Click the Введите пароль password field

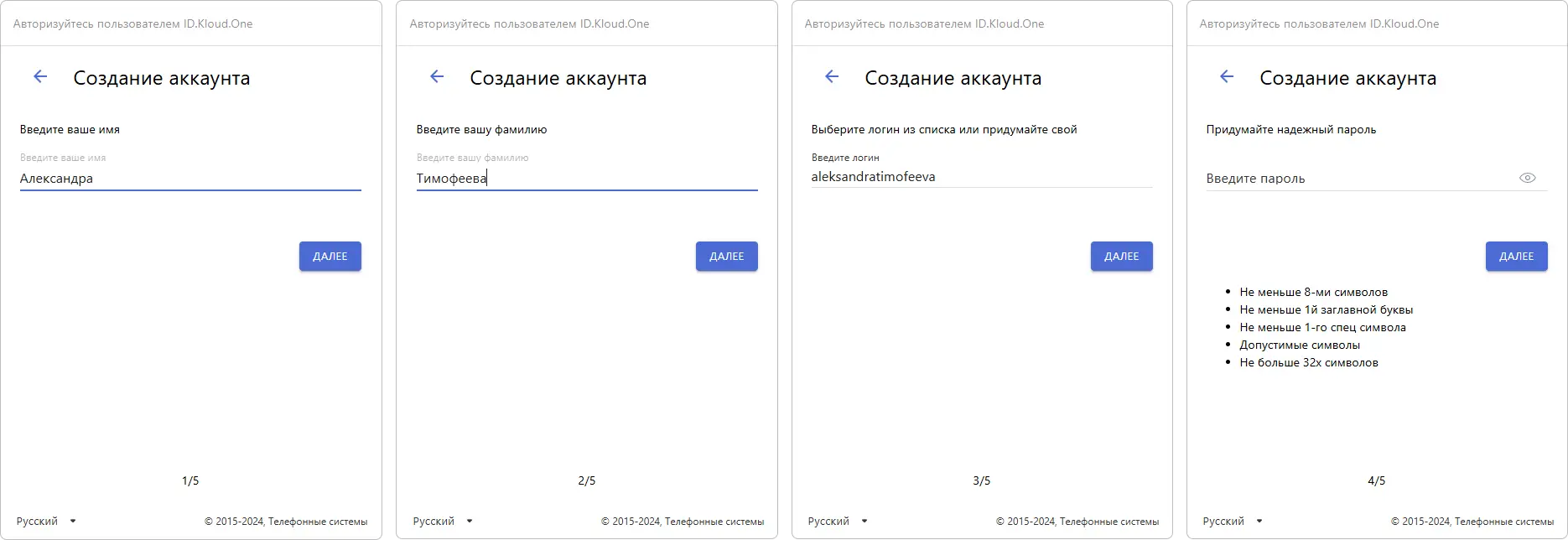(1358, 179)
